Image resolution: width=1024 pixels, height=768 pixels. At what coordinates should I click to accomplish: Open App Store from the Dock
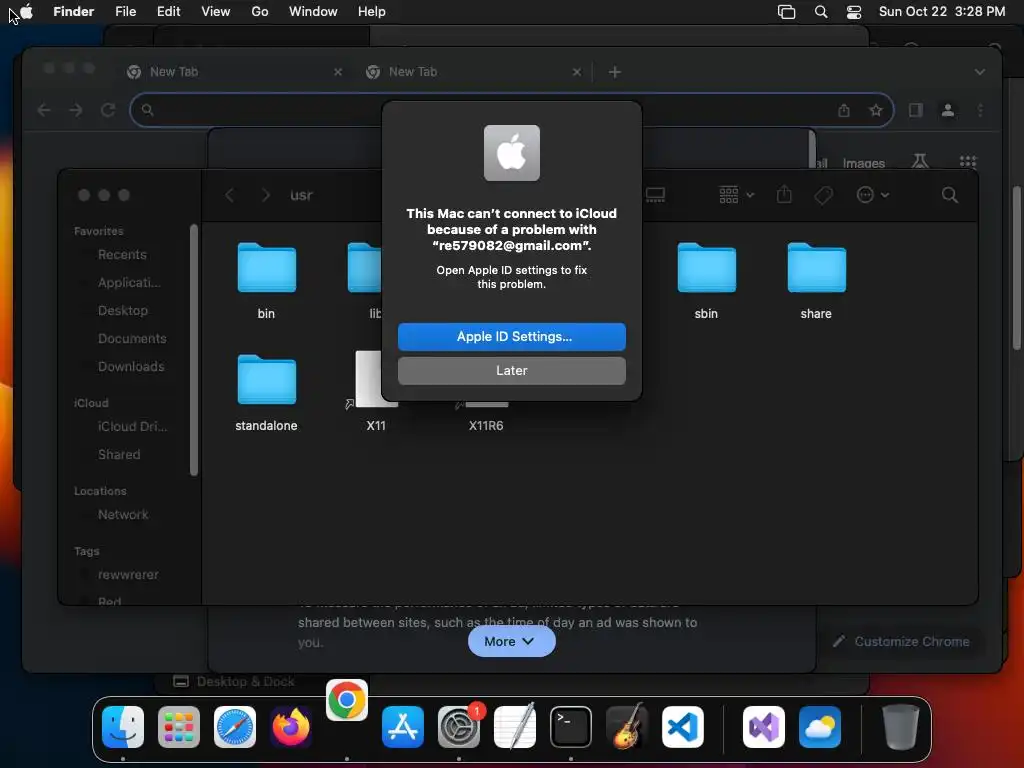[x=403, y=727]
